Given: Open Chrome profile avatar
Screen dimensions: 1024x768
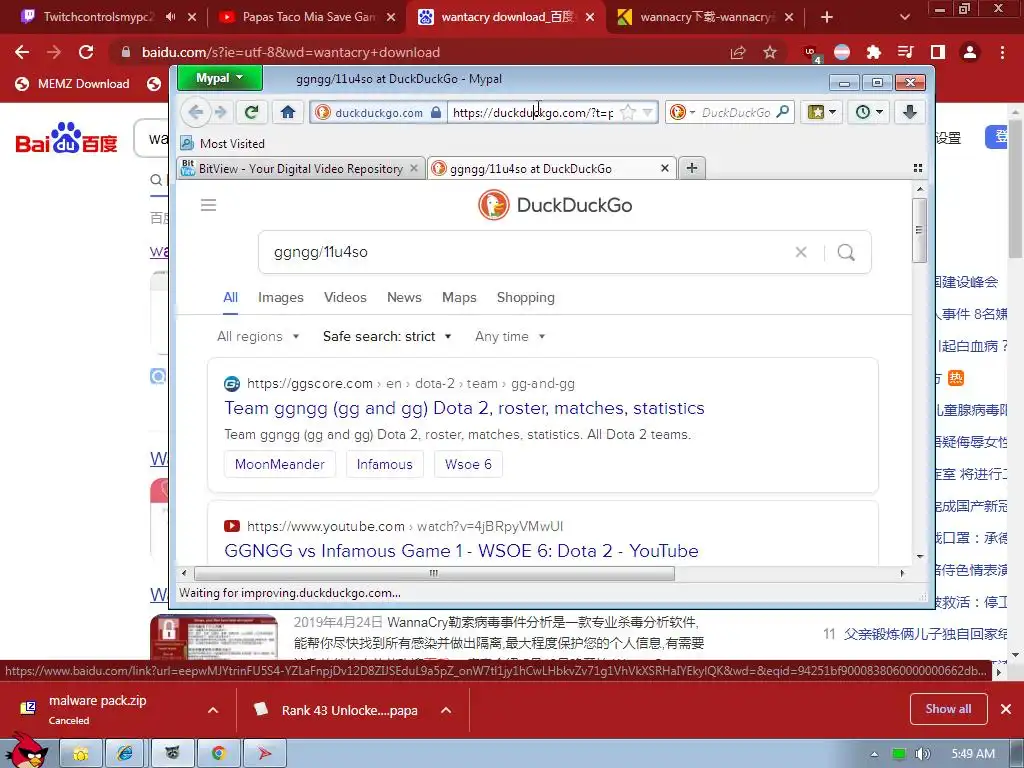Looking at the screenshot, I should [x=970, y=52].
